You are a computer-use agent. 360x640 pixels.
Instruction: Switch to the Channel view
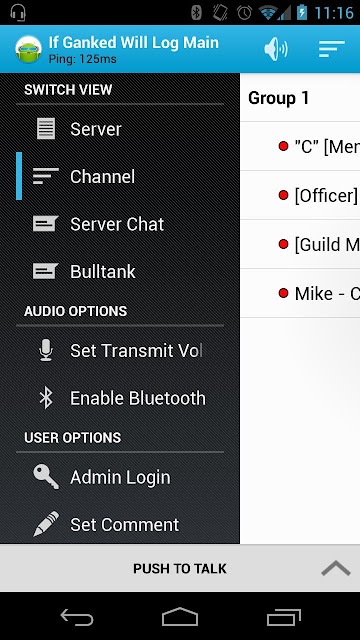point(120,177)
